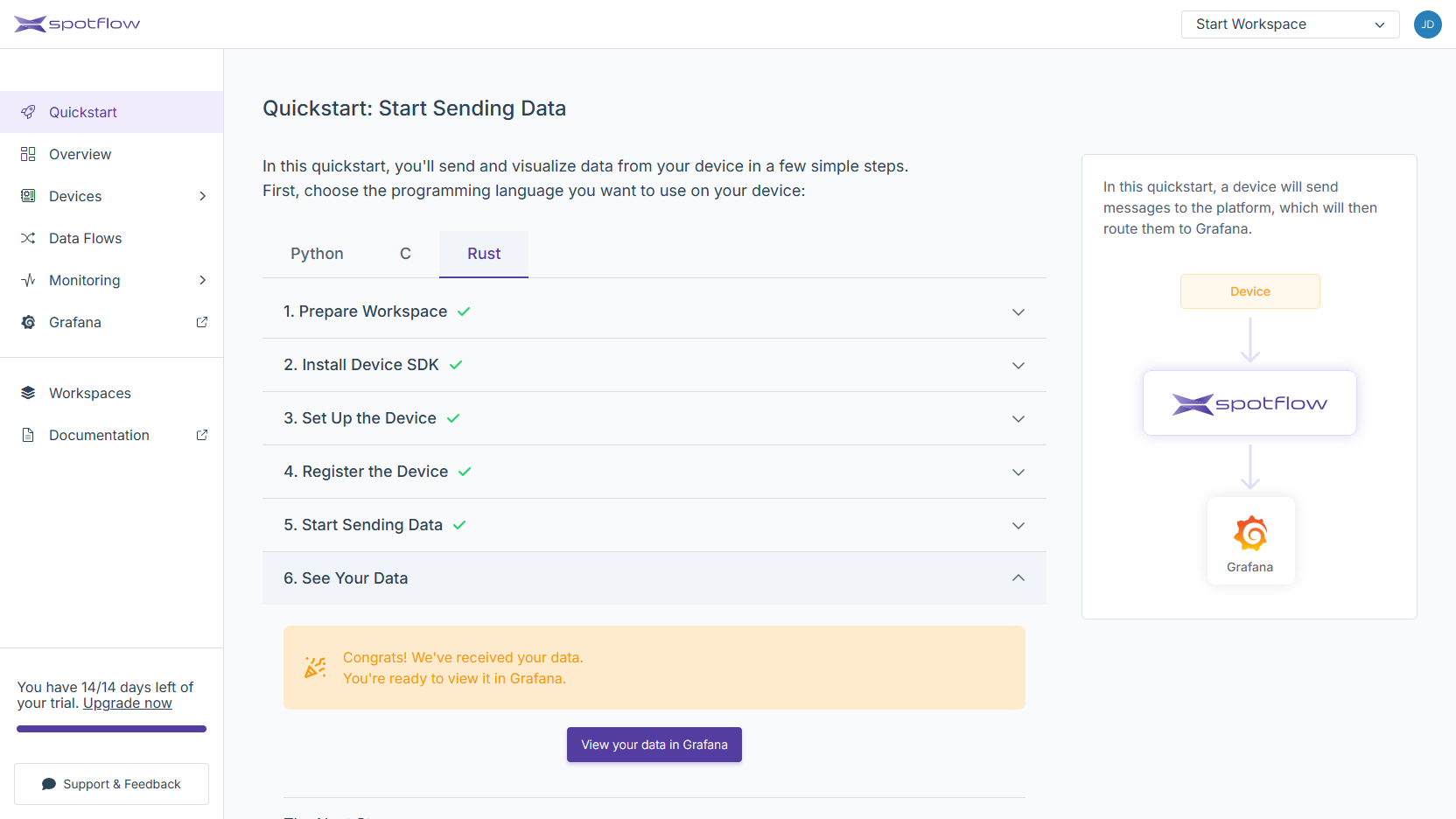Click the Spotflow logo card in diagram
This screenshot has width=1456, height=819.
pos(1249,403)
